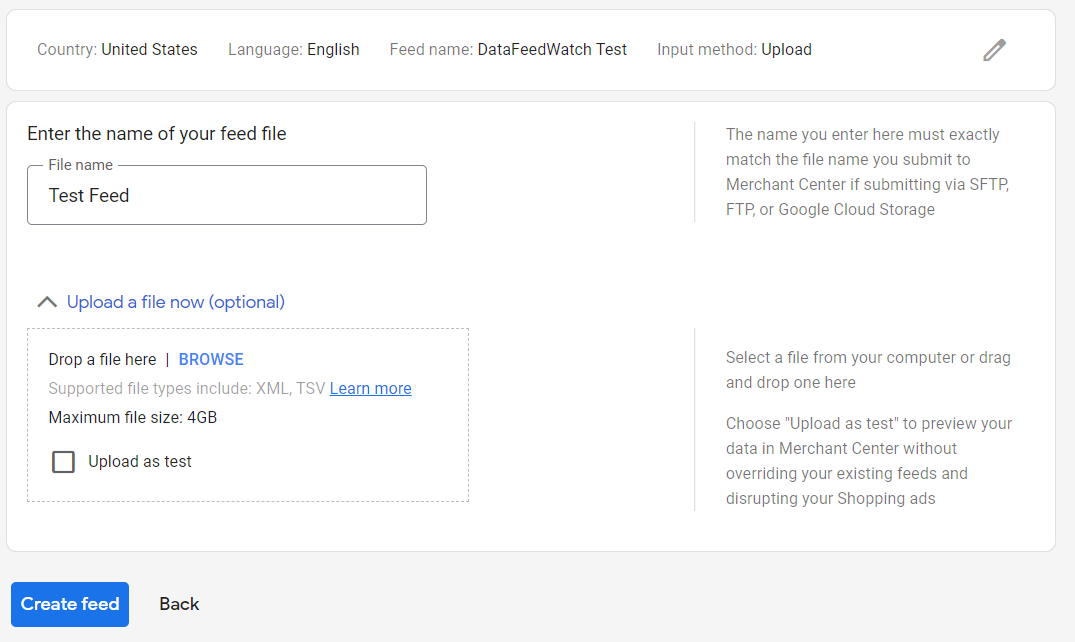Click Back to return to previous step
The height and width of the screenshot is (642, 1075).
pos(178,604)
